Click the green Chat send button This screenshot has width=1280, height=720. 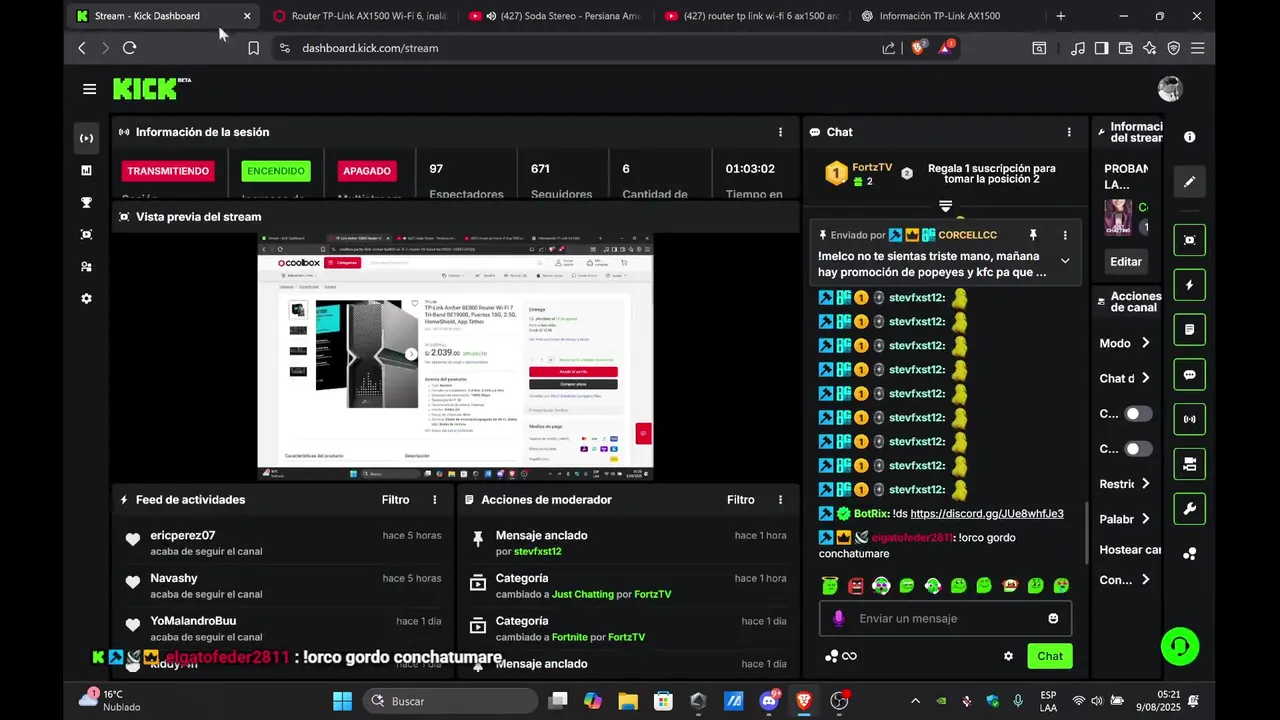tap(1050, 656)
